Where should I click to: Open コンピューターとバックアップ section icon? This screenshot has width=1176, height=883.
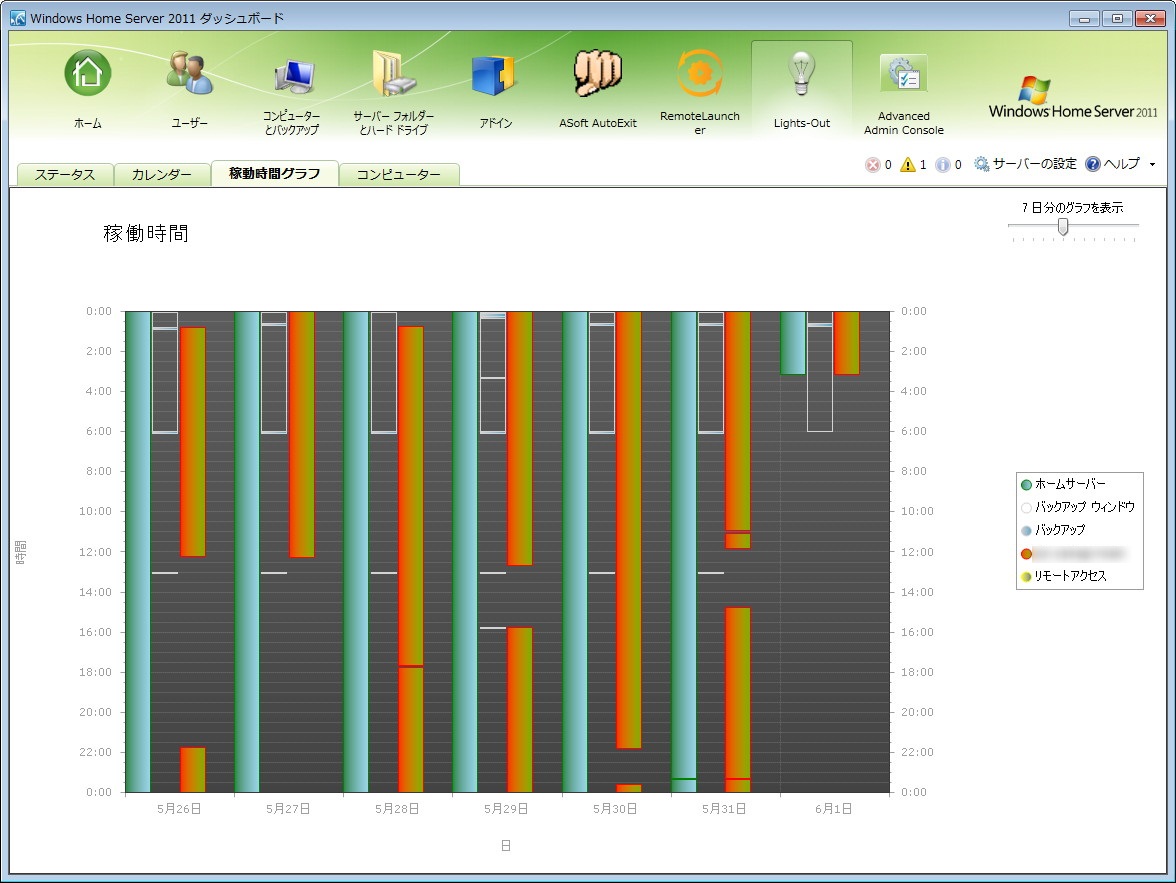tap(293, 75)
